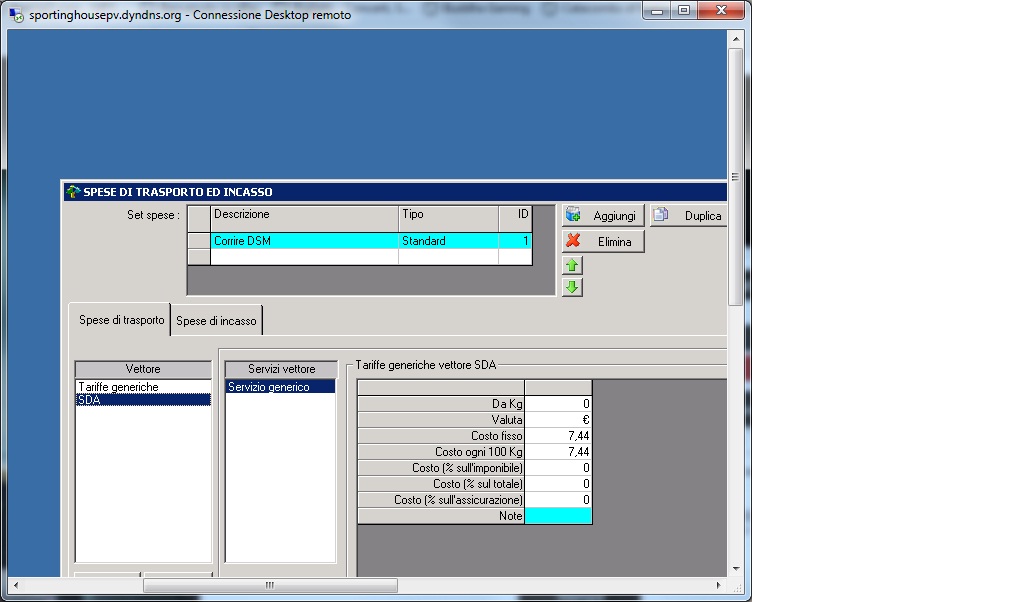1015x602 pixels.
Task: Click the Vettore list header
Action: coord(143,369)
